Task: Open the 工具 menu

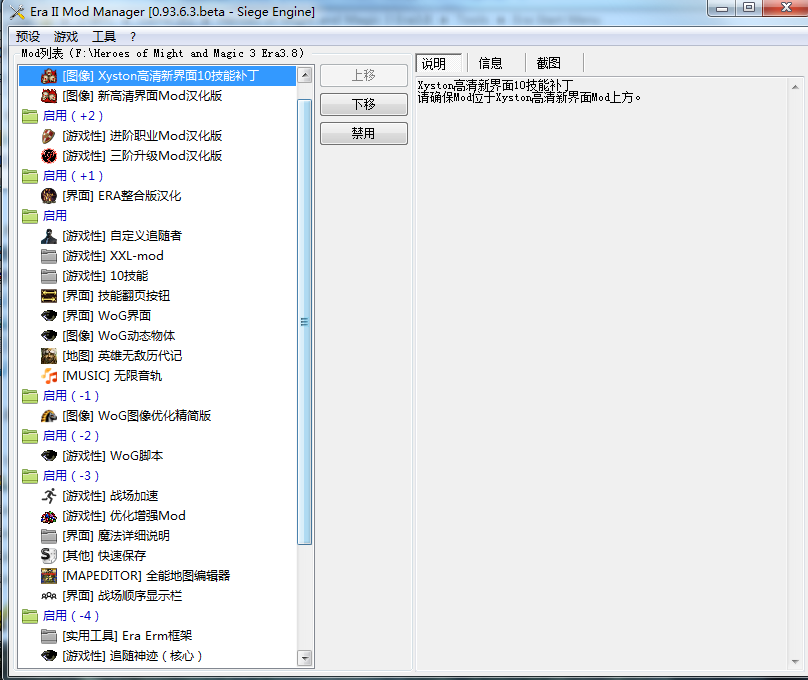Action: click(x=104, y=37)
